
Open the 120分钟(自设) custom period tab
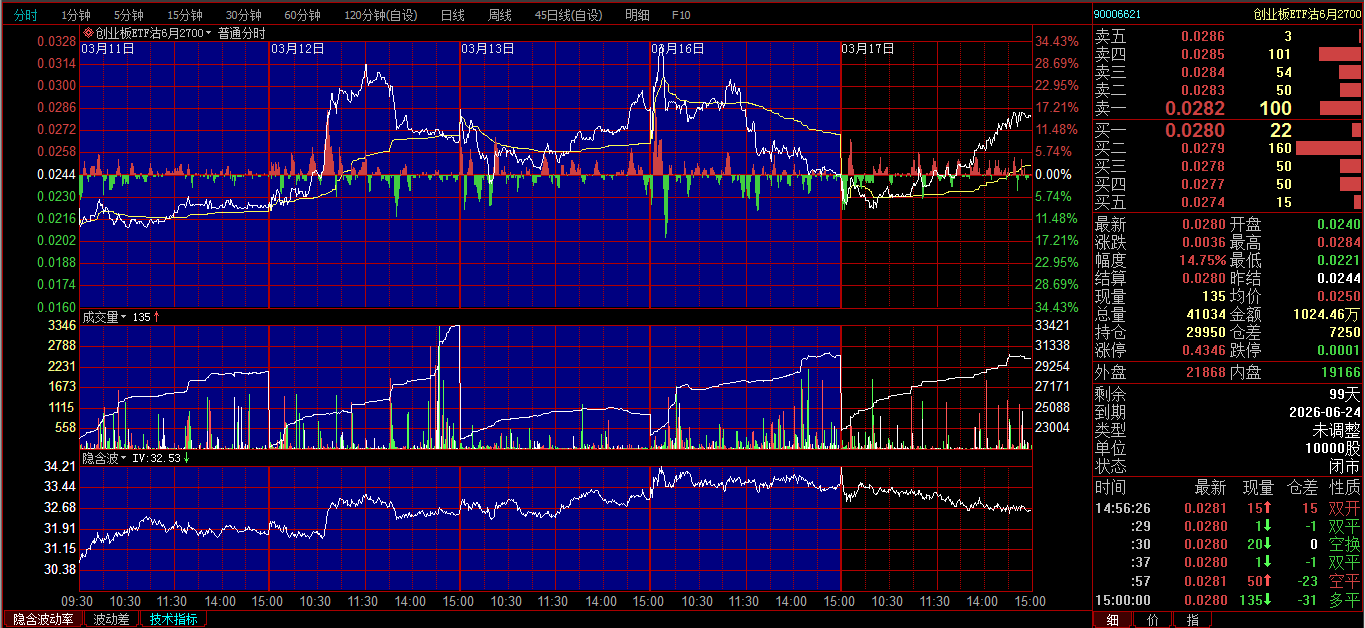pos(381,15)
